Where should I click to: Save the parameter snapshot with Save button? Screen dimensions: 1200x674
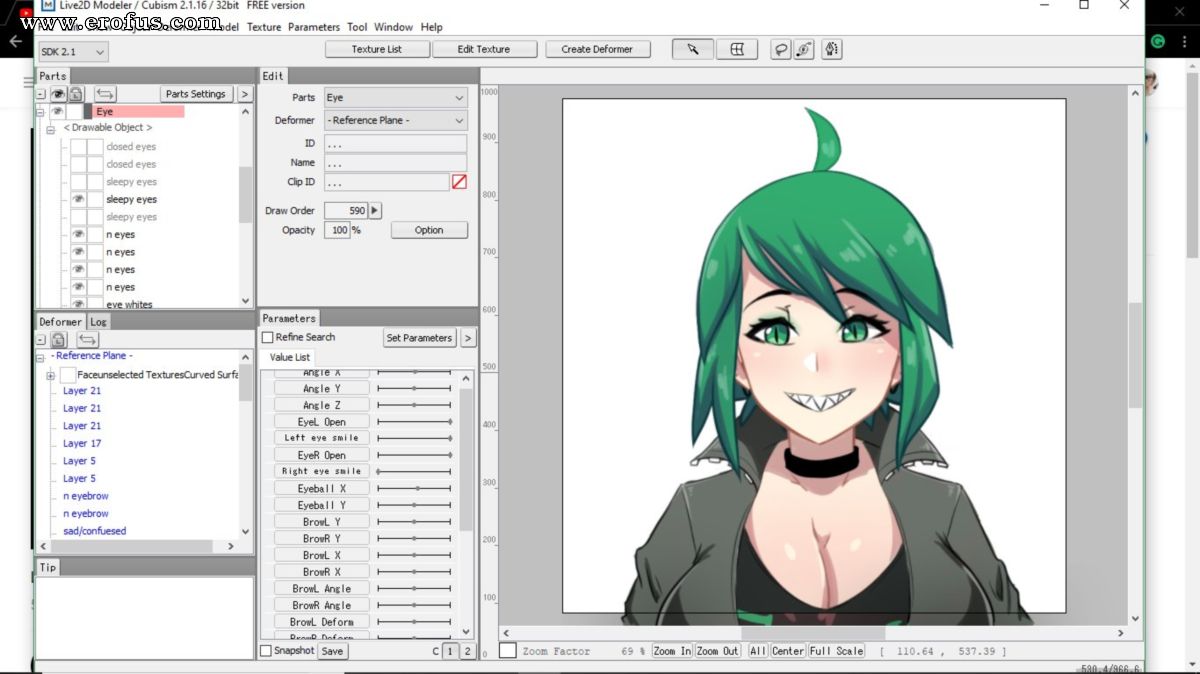pos(332,651)
